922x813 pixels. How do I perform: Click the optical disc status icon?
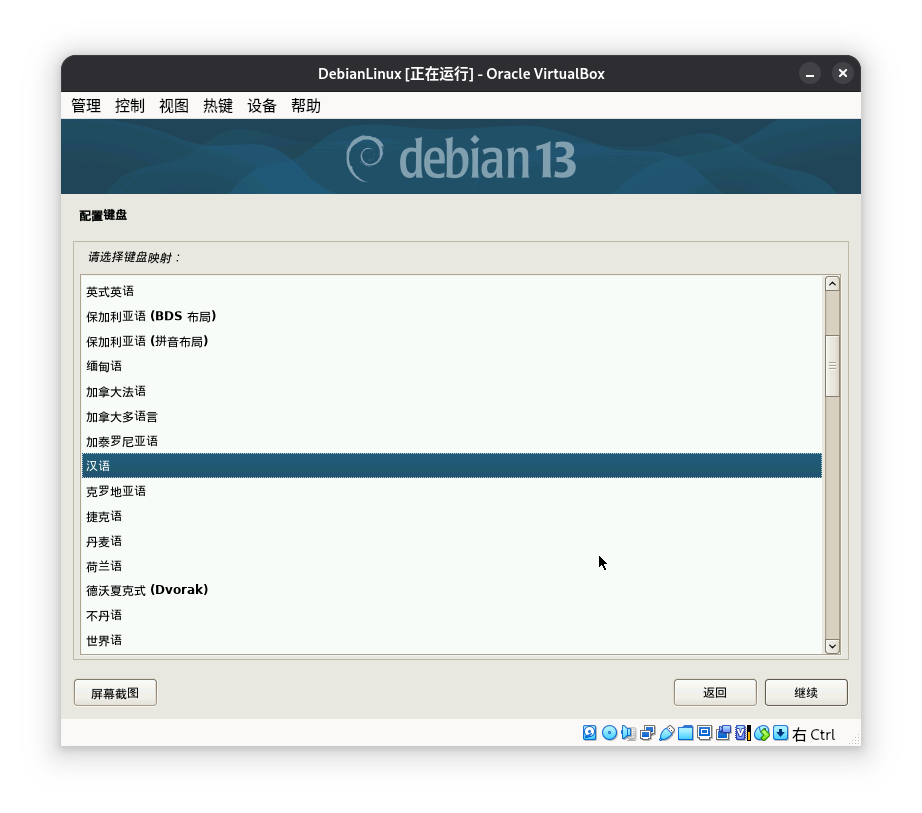point(609,732)
